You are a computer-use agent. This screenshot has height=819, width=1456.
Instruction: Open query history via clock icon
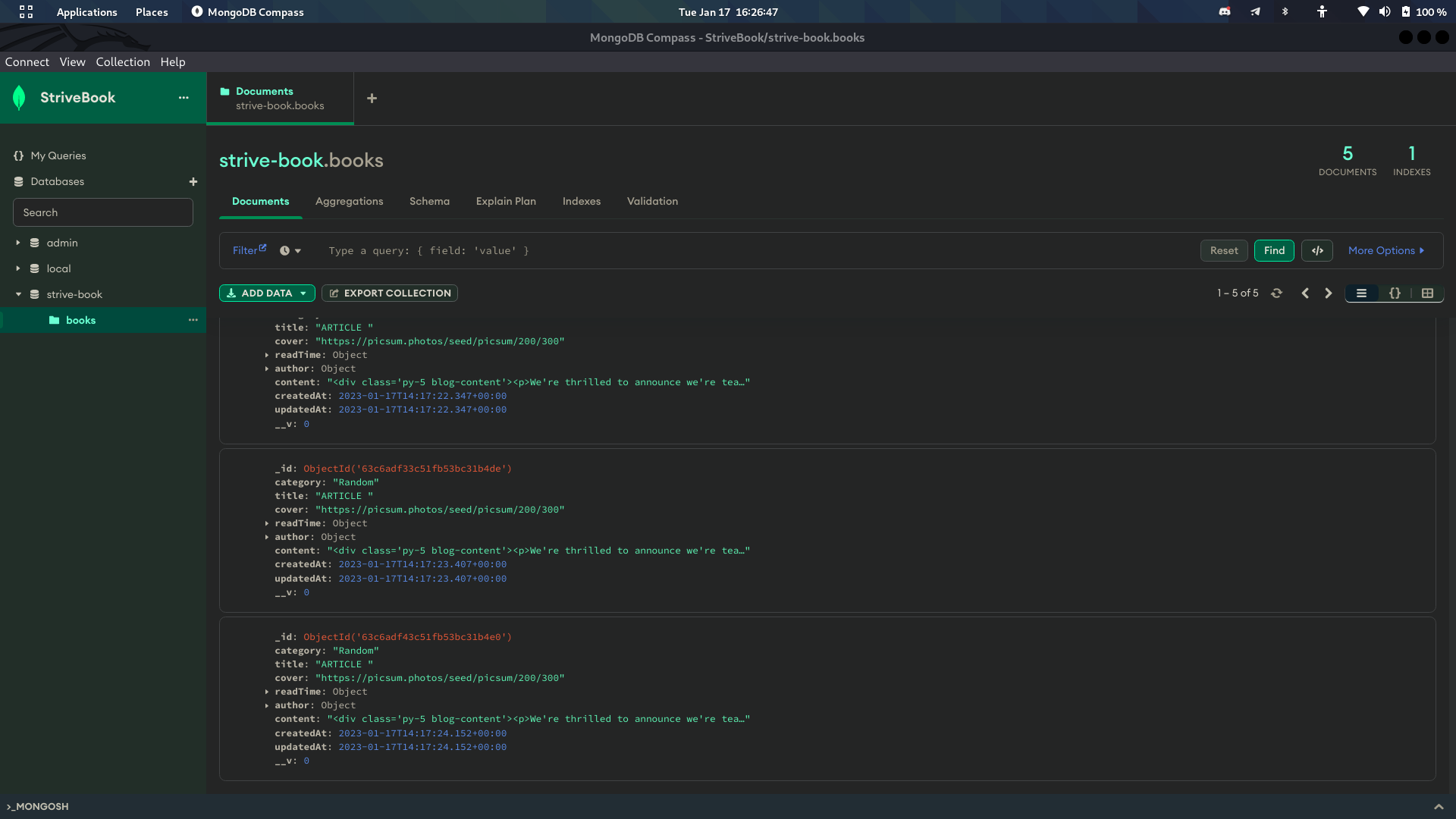tap(284, 250)
